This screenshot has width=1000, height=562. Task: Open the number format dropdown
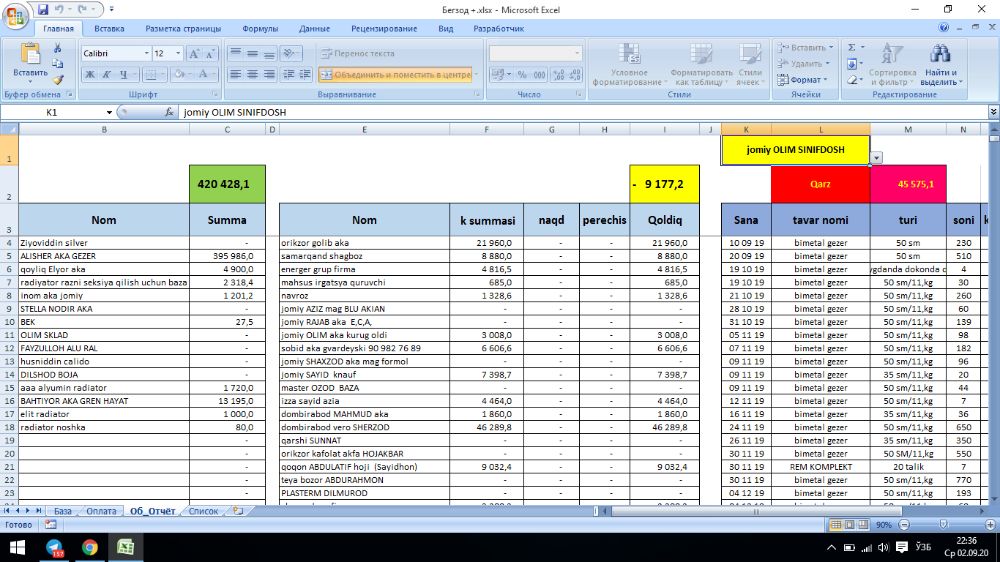[x=577, y=54]
